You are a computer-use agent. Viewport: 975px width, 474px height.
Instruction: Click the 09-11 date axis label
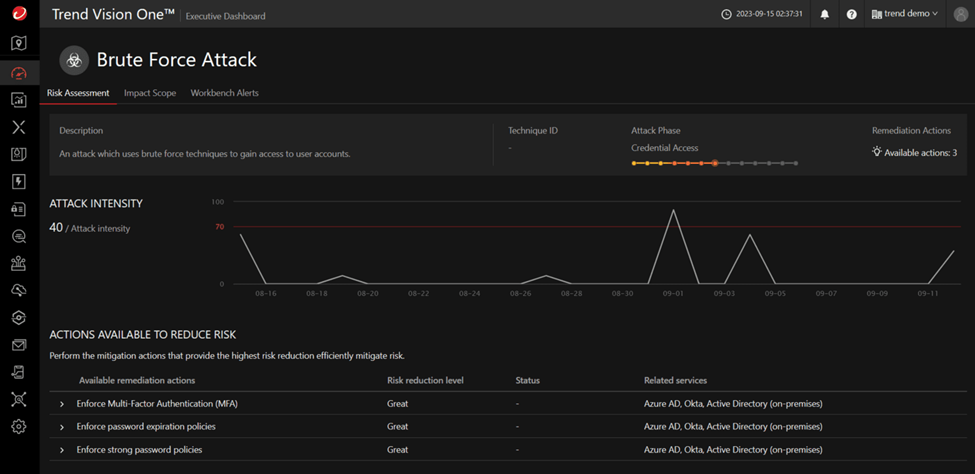click(927, 293)
